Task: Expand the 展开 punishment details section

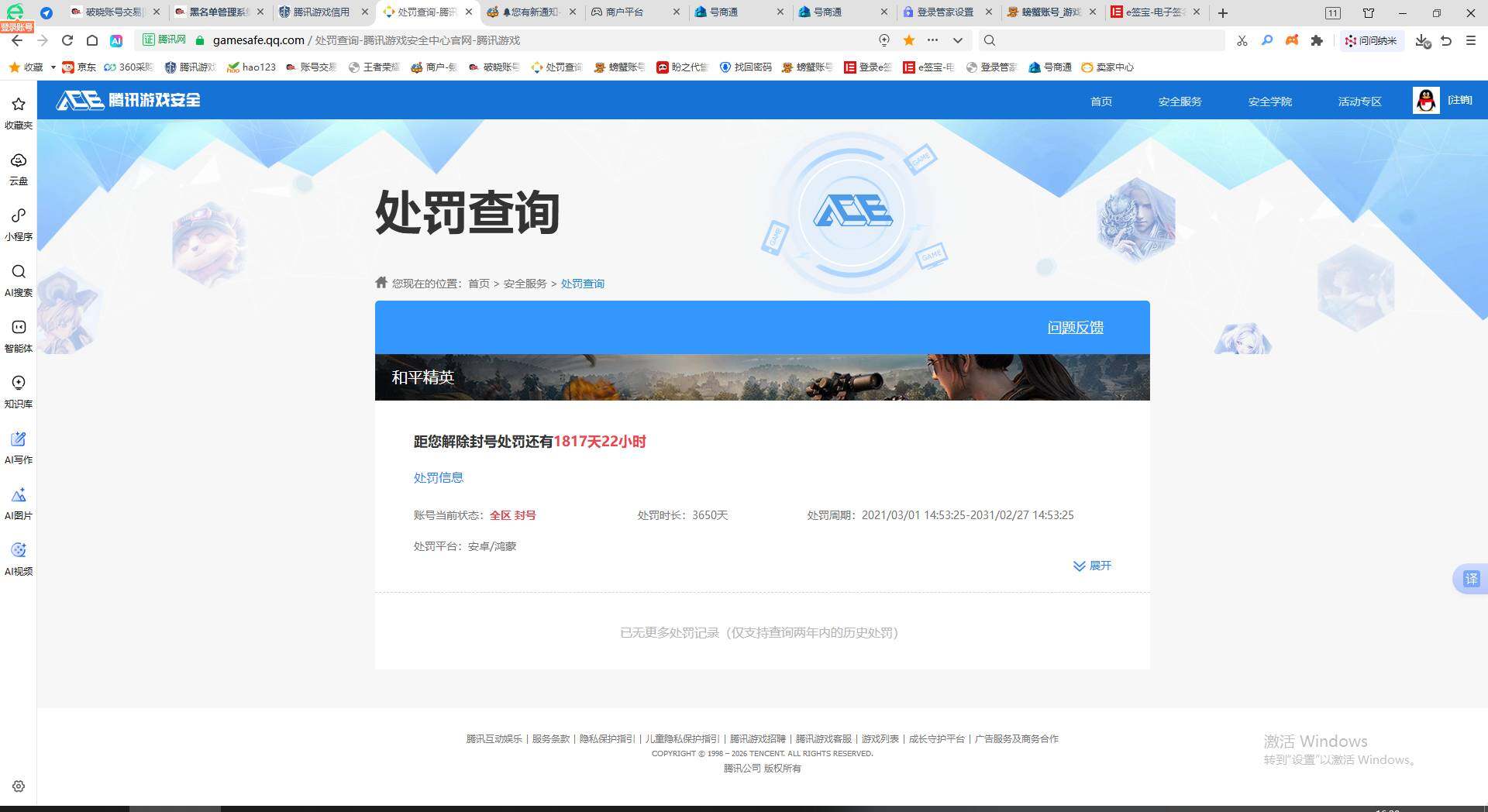Action: pos(1092,566)
